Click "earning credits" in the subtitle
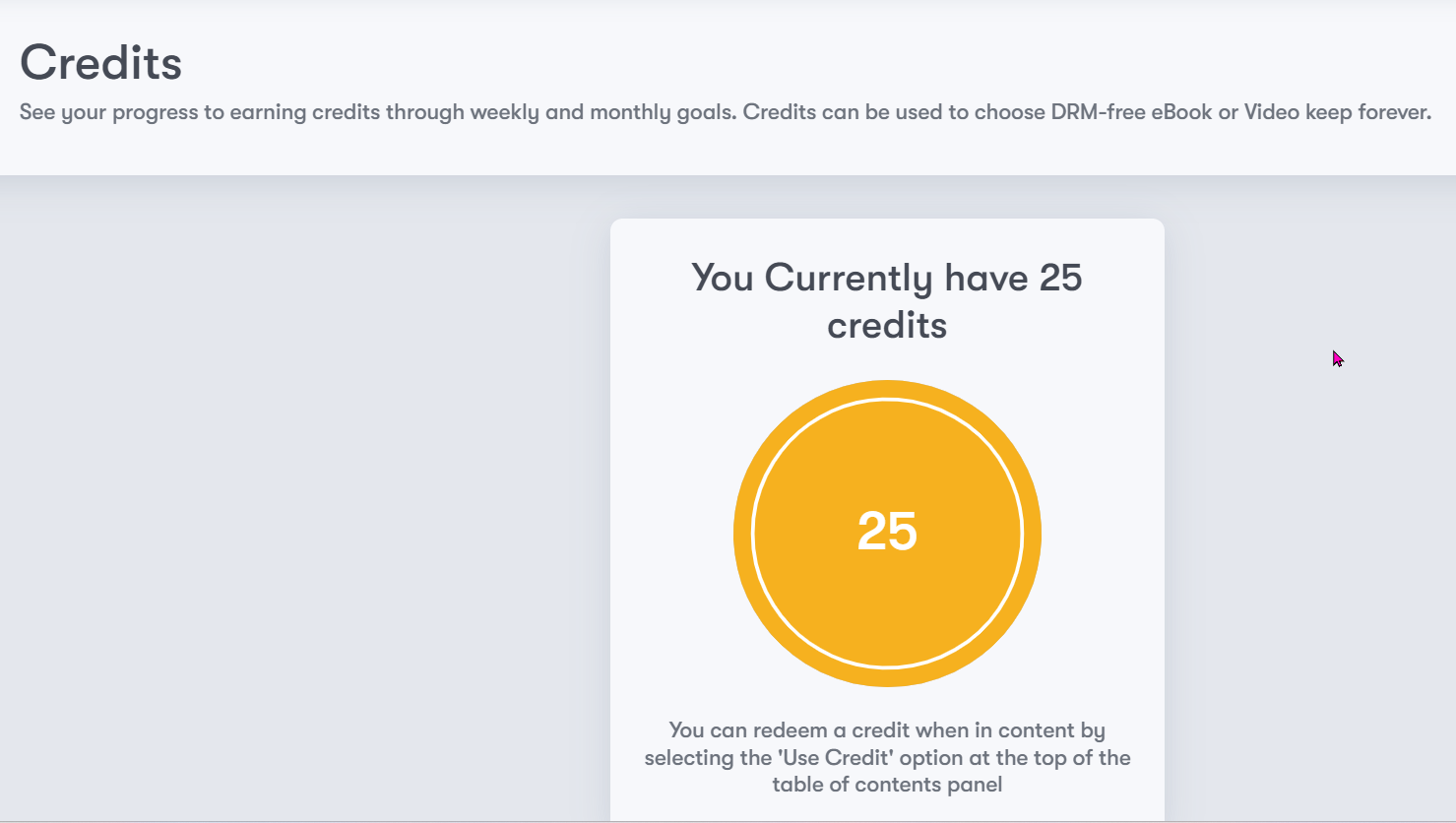The image size is (1456, 823). click(x=305, y=112)
